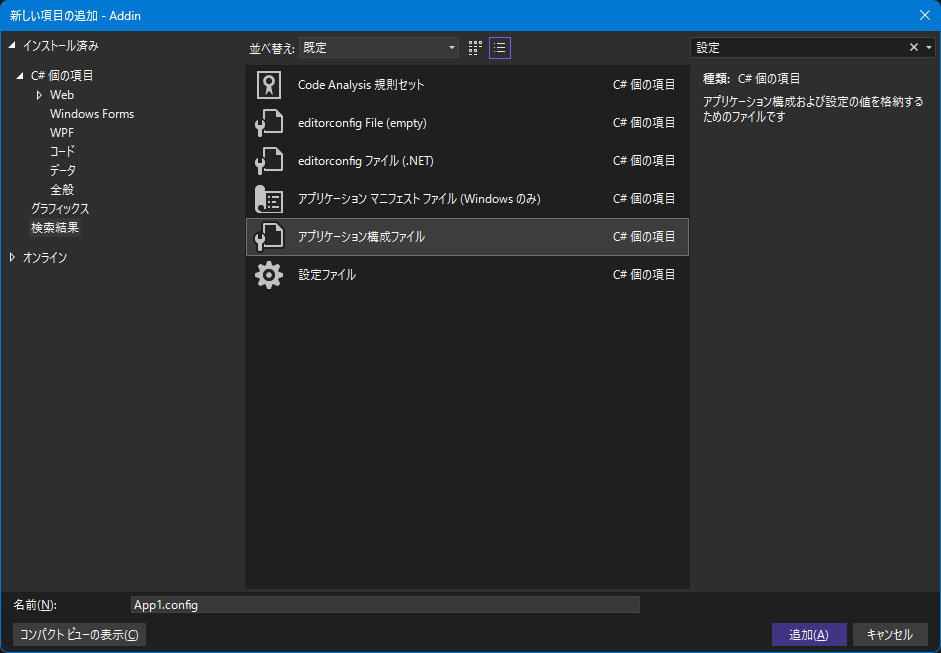Select 検索結果 in the tree

55,227
